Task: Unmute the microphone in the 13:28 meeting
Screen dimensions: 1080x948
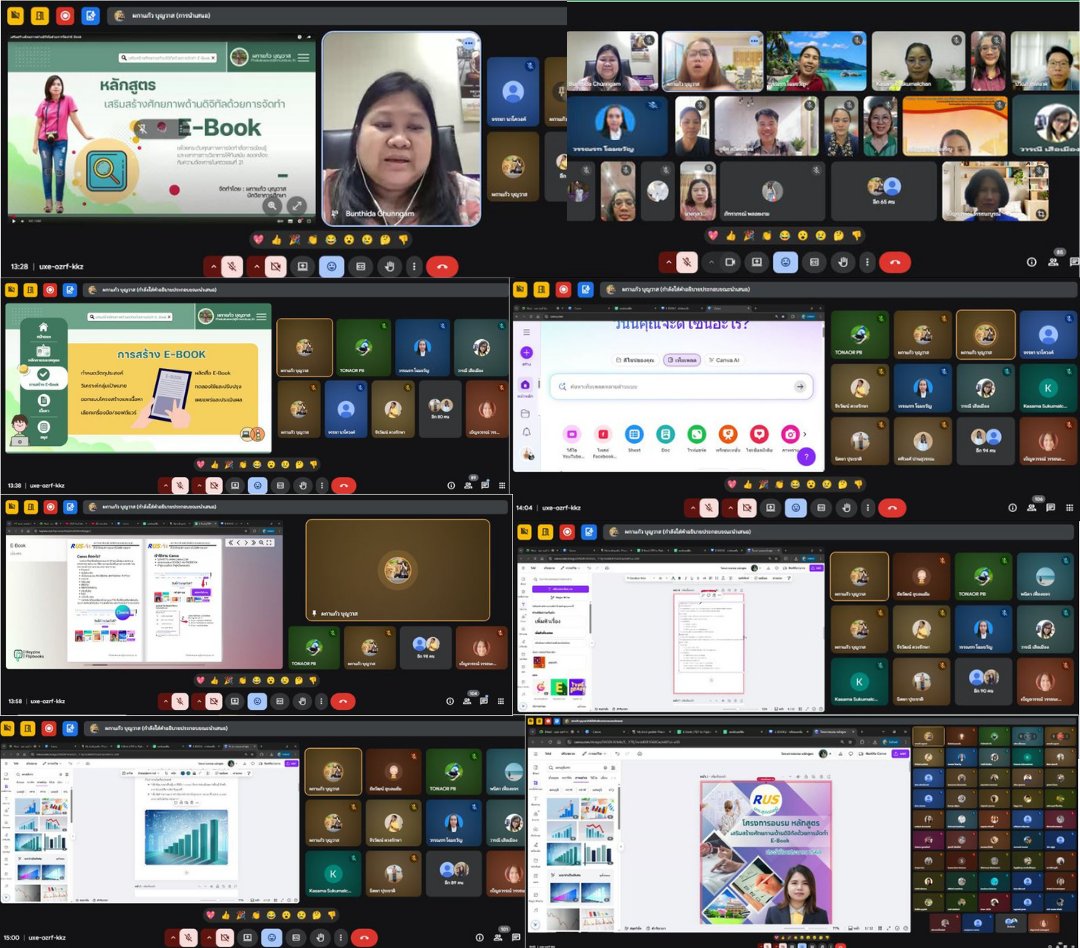Action: point(231,266)
